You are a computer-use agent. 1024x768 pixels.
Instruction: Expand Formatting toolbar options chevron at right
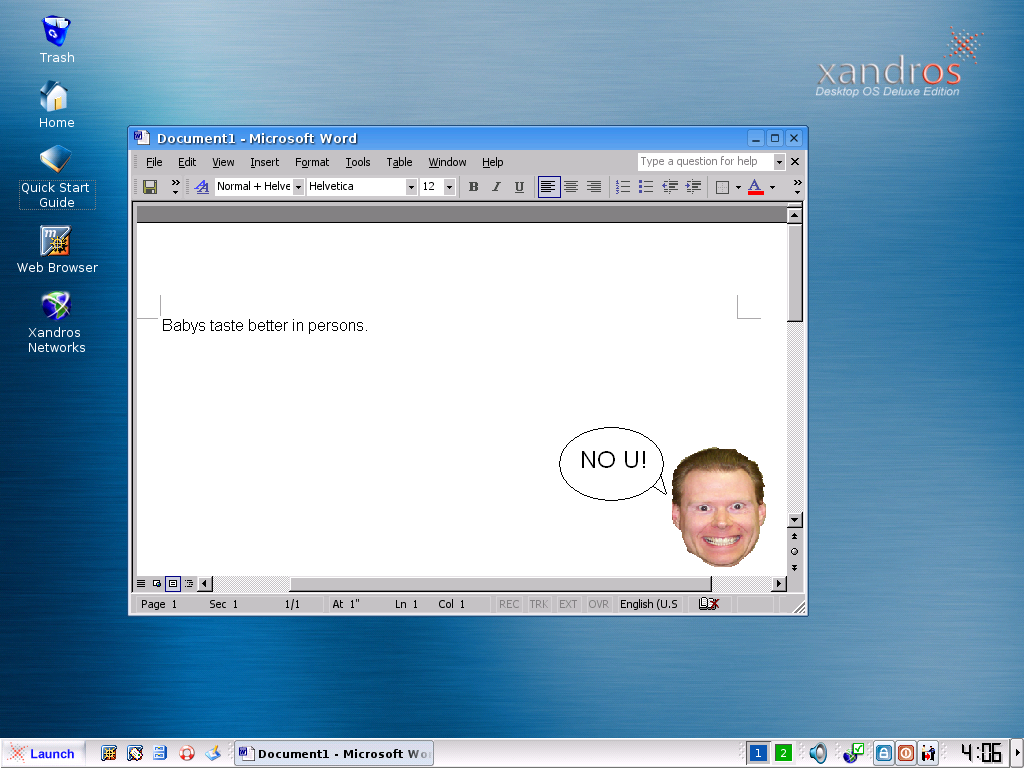(x=797, y=187)
